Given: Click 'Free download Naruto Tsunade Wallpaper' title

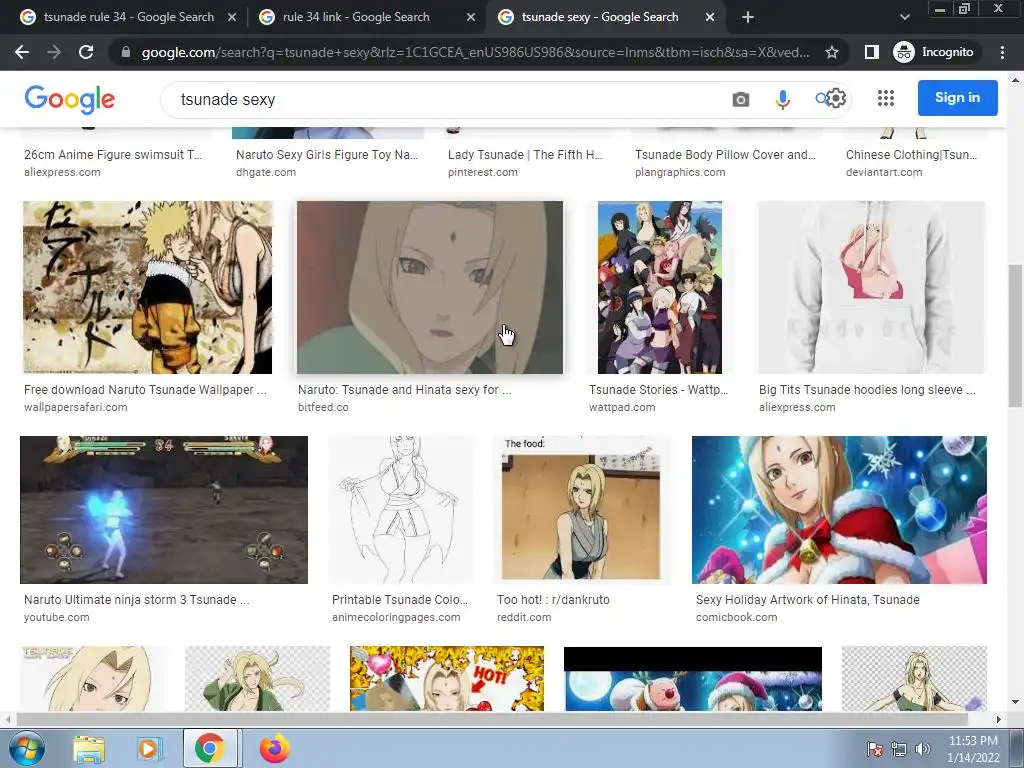Looking at the screenshot, I should pos(145,390).
